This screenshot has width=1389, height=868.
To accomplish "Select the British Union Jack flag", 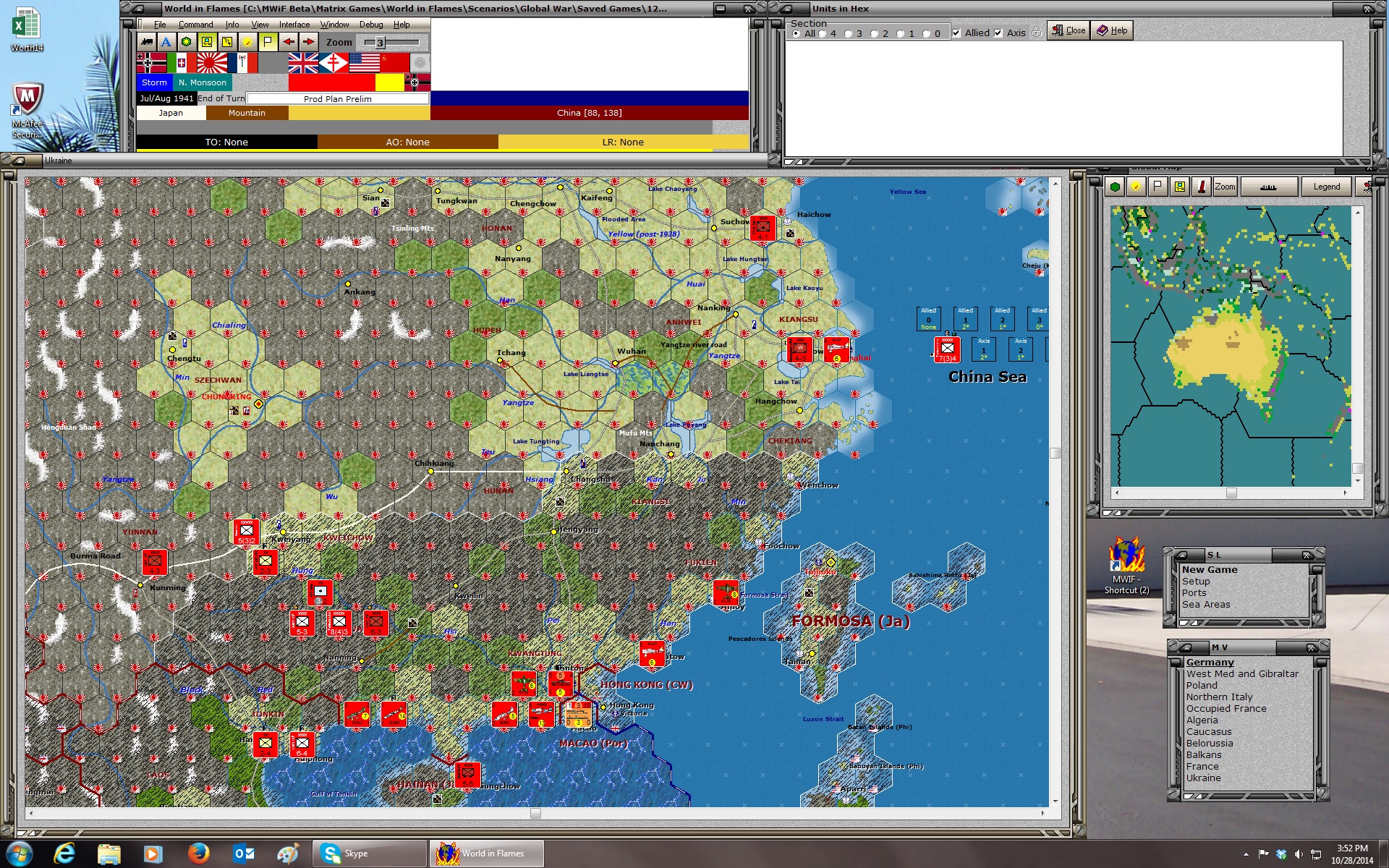I will (303, 63).
